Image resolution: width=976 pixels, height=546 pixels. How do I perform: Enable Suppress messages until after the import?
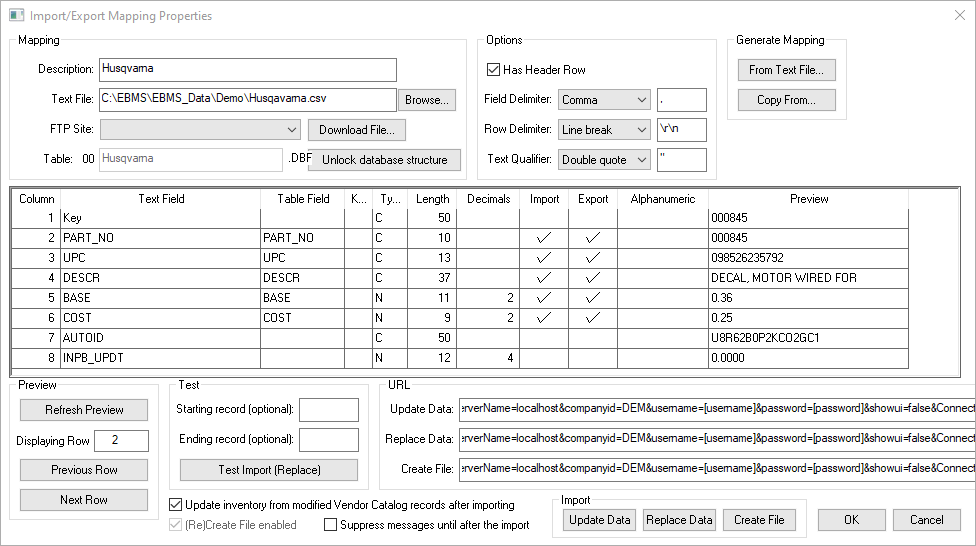(x=331, y=524)
